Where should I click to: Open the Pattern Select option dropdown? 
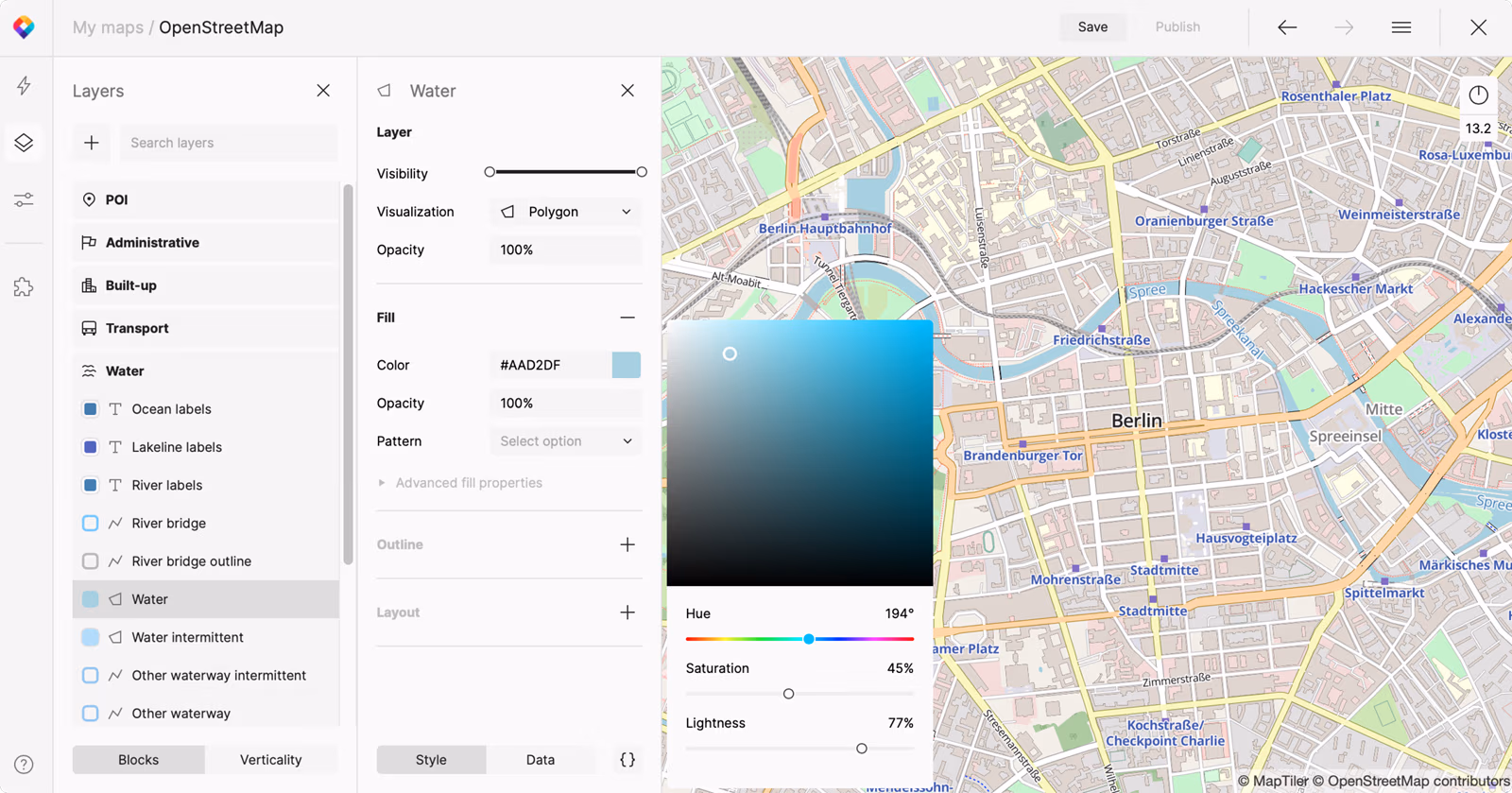565,441
